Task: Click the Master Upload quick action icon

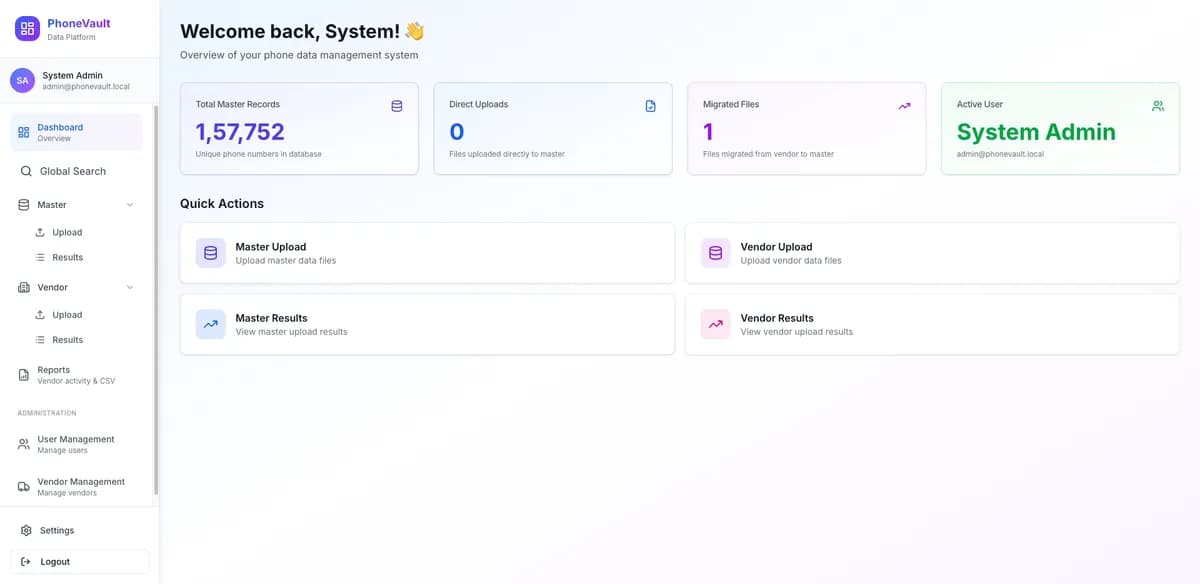Action: [211, 253]
